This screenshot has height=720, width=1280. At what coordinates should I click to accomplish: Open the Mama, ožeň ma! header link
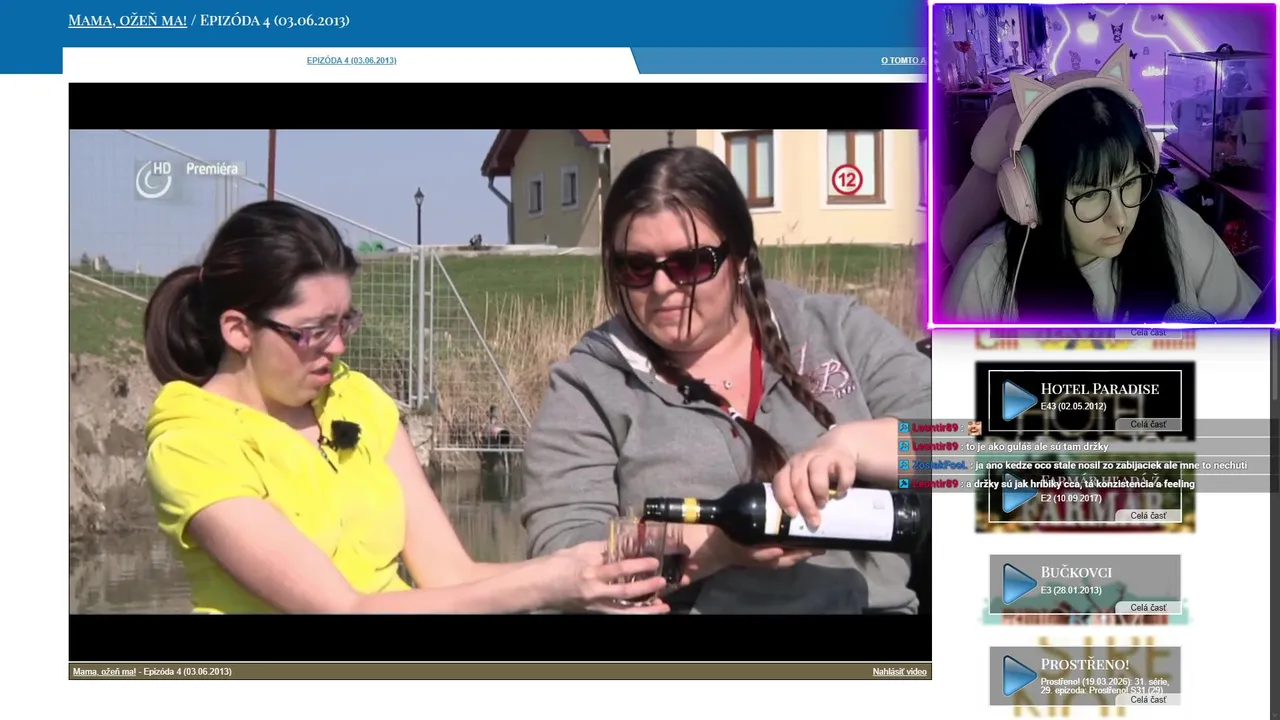[x=127, y=20]
